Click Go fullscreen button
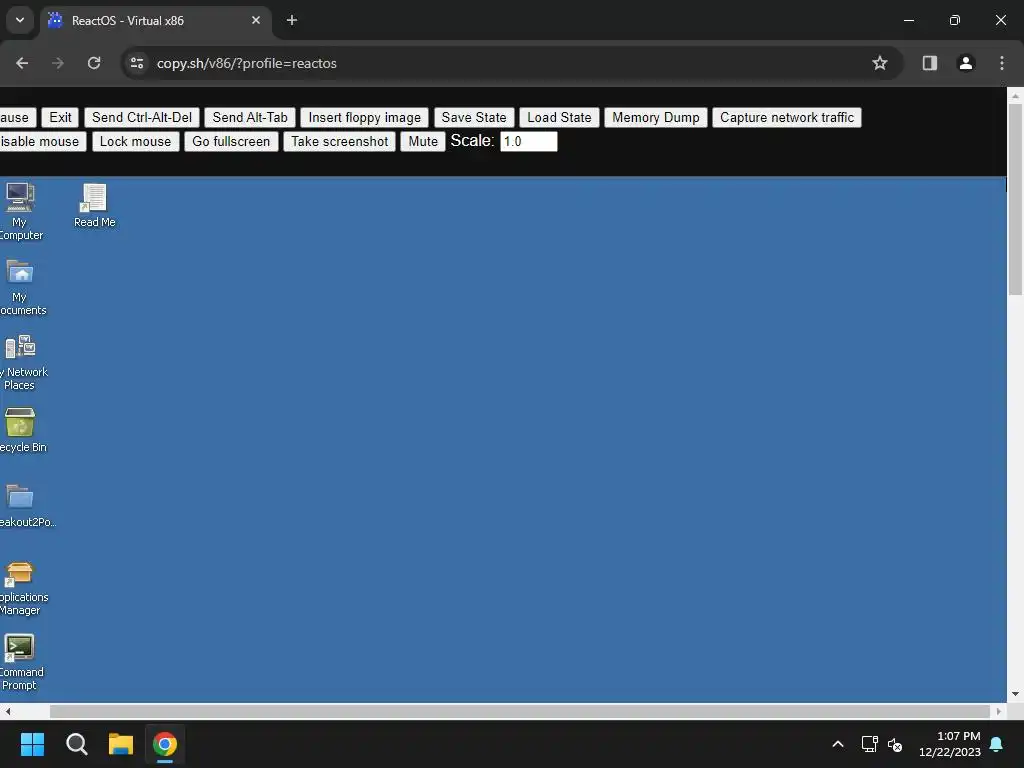 point(231,142)
